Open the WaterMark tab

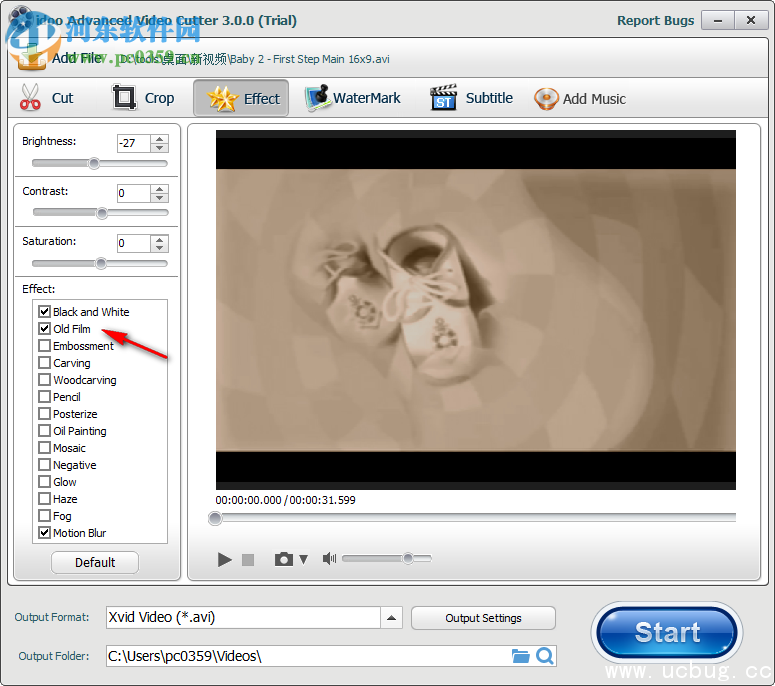[352, 98]
